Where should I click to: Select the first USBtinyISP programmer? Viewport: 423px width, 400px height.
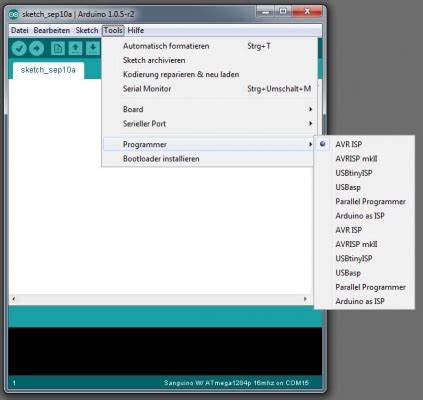click(364, 173)
